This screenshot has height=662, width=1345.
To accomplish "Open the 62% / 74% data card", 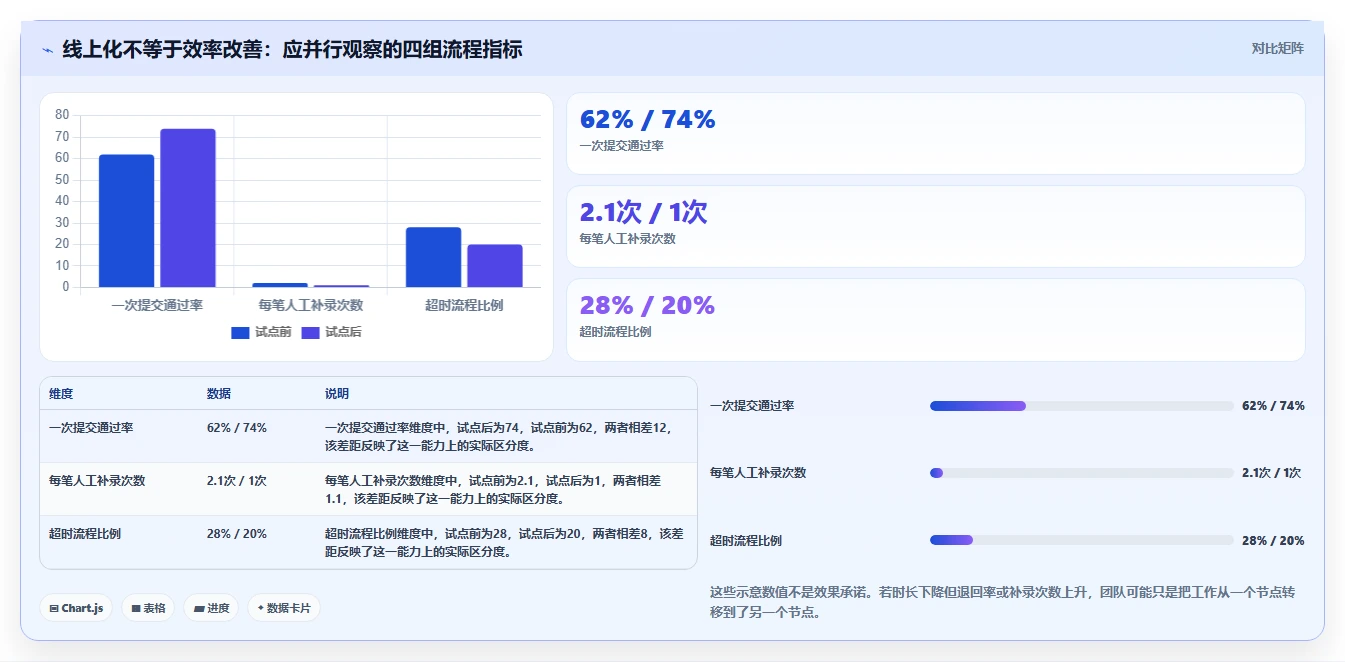I will click(935, 134).
